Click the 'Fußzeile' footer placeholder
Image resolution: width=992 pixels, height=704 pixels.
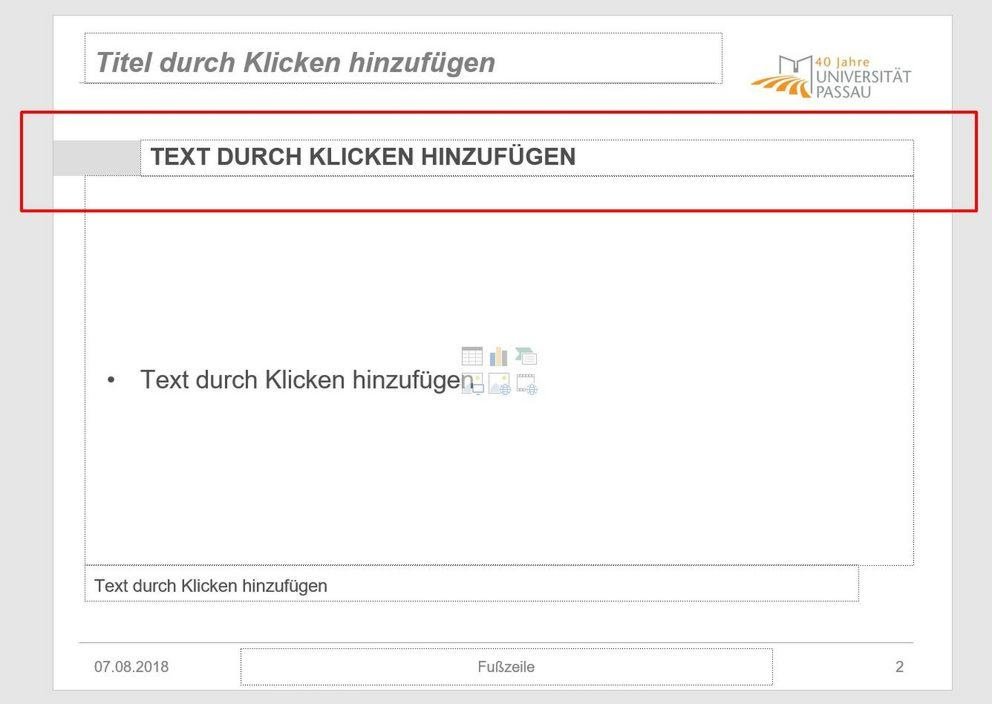click(x=506, y=667)
